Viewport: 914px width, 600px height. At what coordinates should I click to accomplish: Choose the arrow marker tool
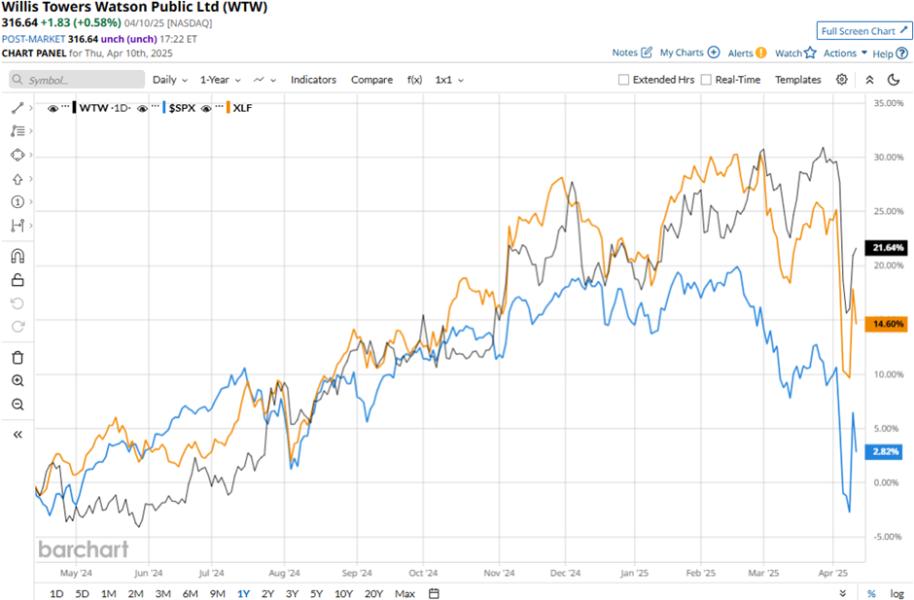pyautogui.click(x=17, y=179)
